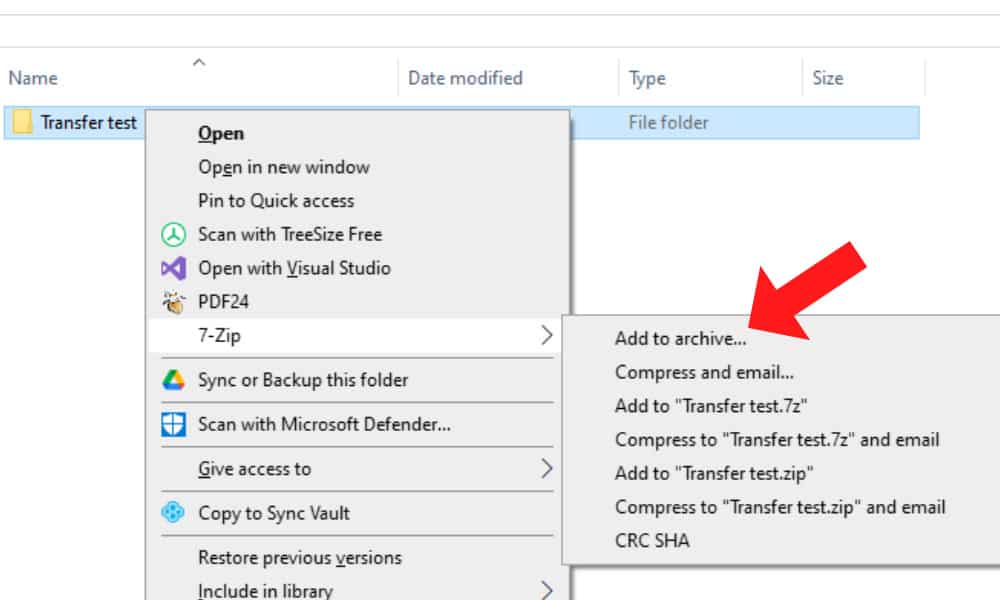Click Open in new window

click(283, 167)
